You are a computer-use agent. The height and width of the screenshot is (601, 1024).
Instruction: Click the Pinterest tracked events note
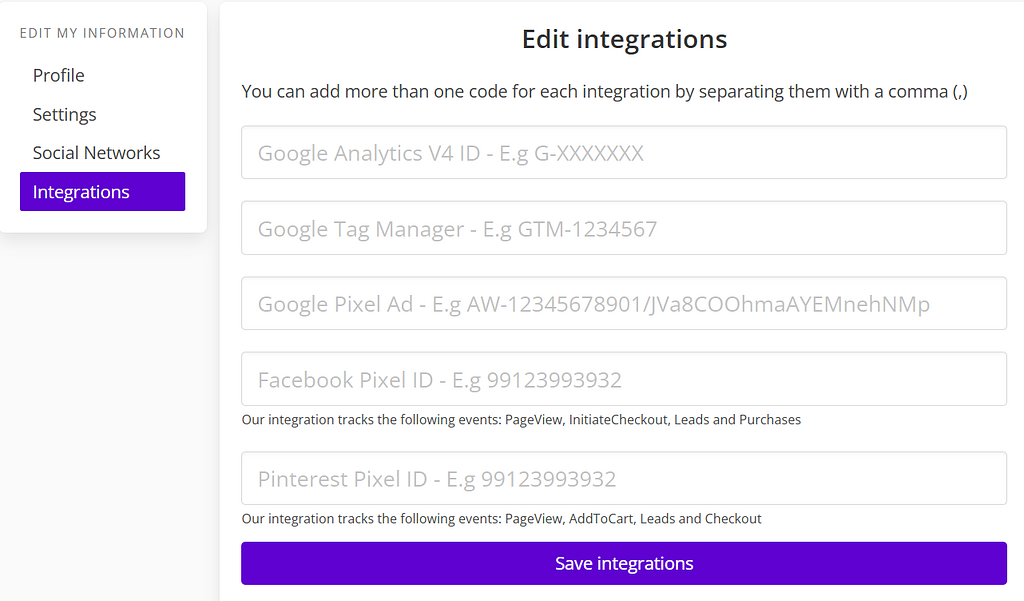click(x=501, y=519)
